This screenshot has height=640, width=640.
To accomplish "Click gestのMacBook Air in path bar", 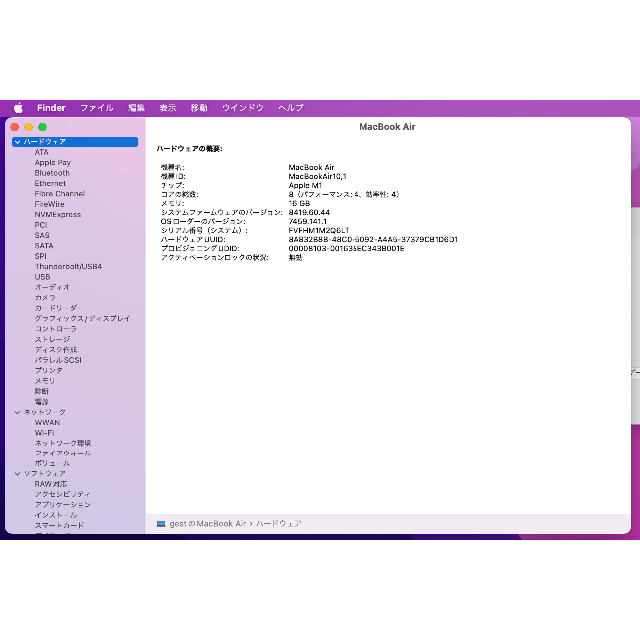I will coord(208,524).
